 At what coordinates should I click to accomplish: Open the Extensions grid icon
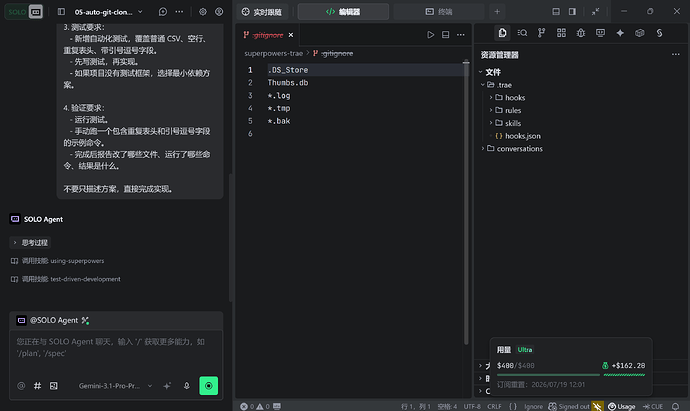[x=562, y=33]
